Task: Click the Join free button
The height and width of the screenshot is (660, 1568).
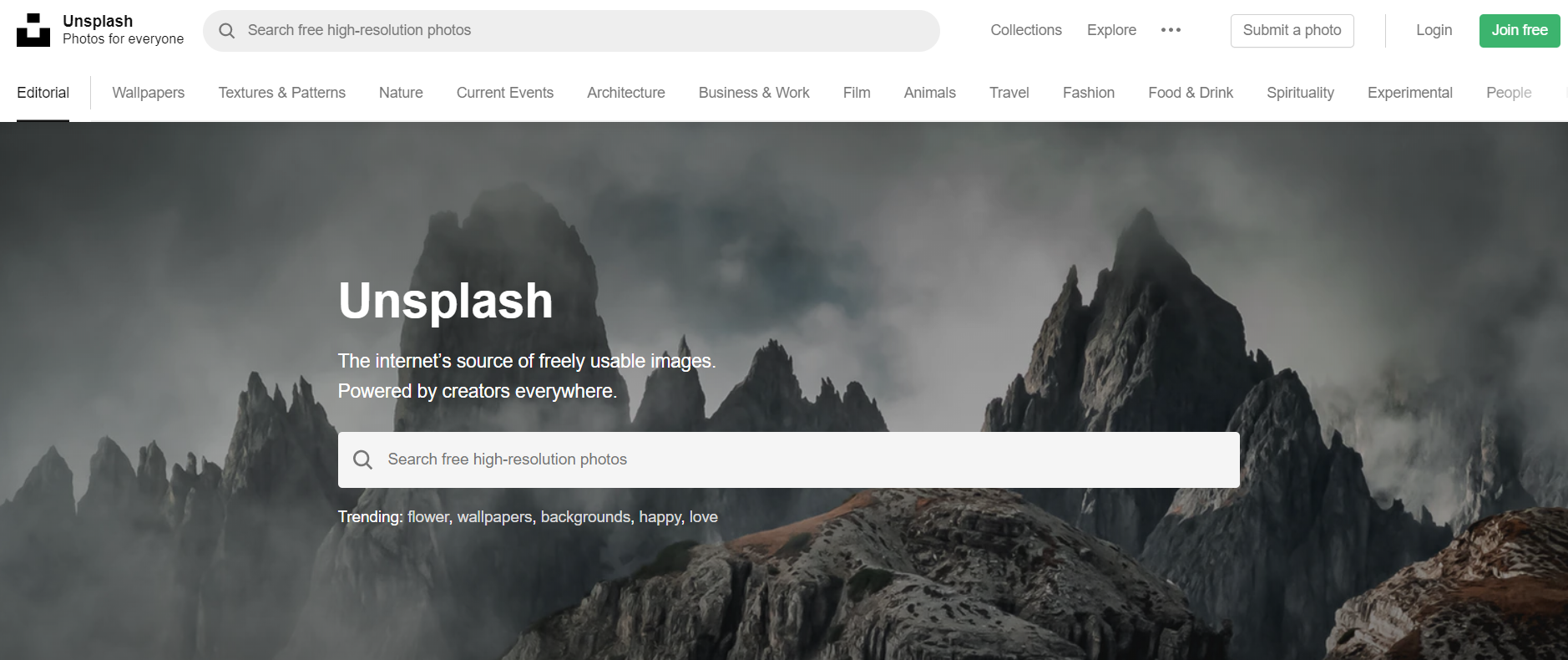Action: click(1520, 31)
